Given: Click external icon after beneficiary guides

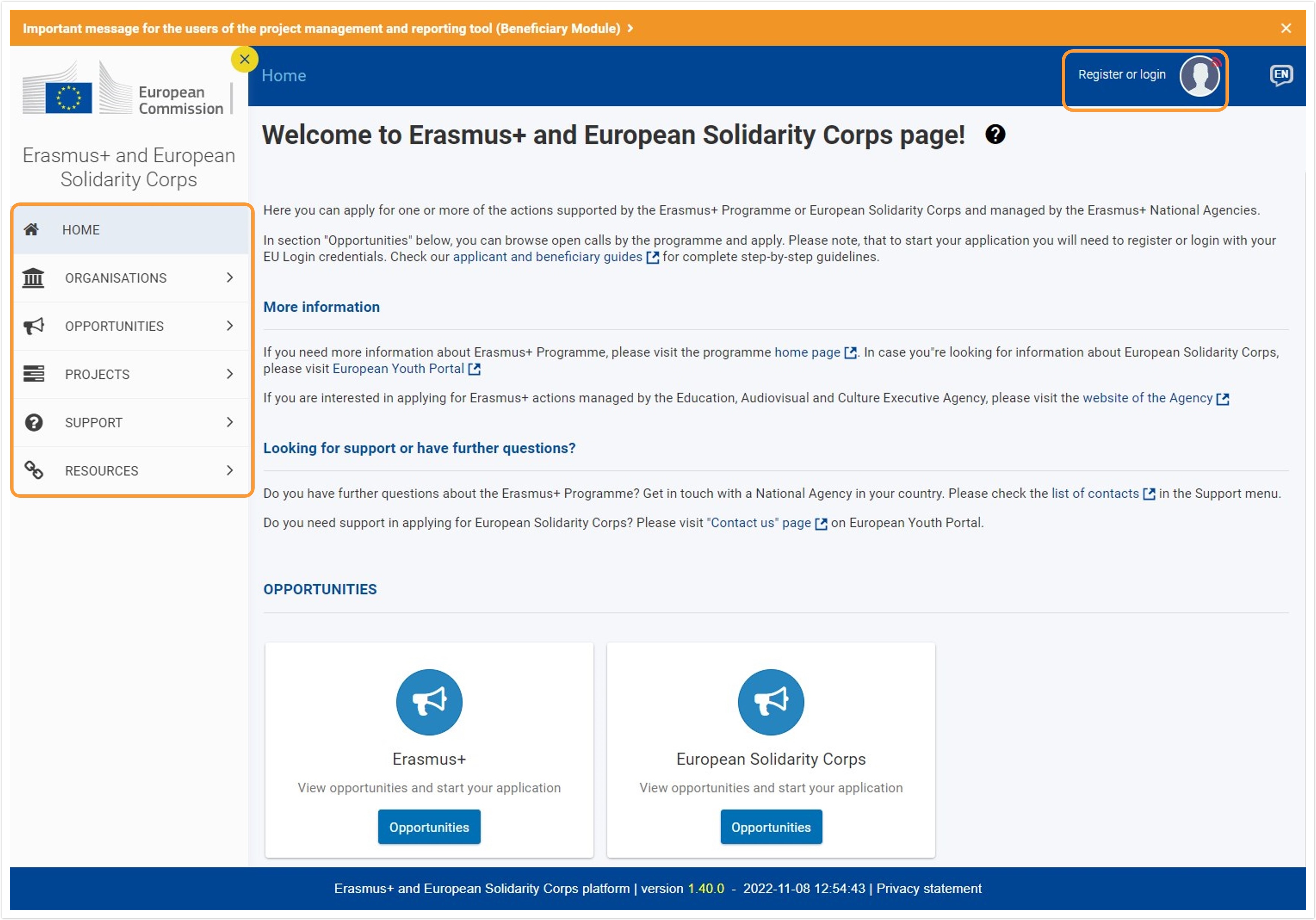Looking at the screenshot, I should [652, 257].
